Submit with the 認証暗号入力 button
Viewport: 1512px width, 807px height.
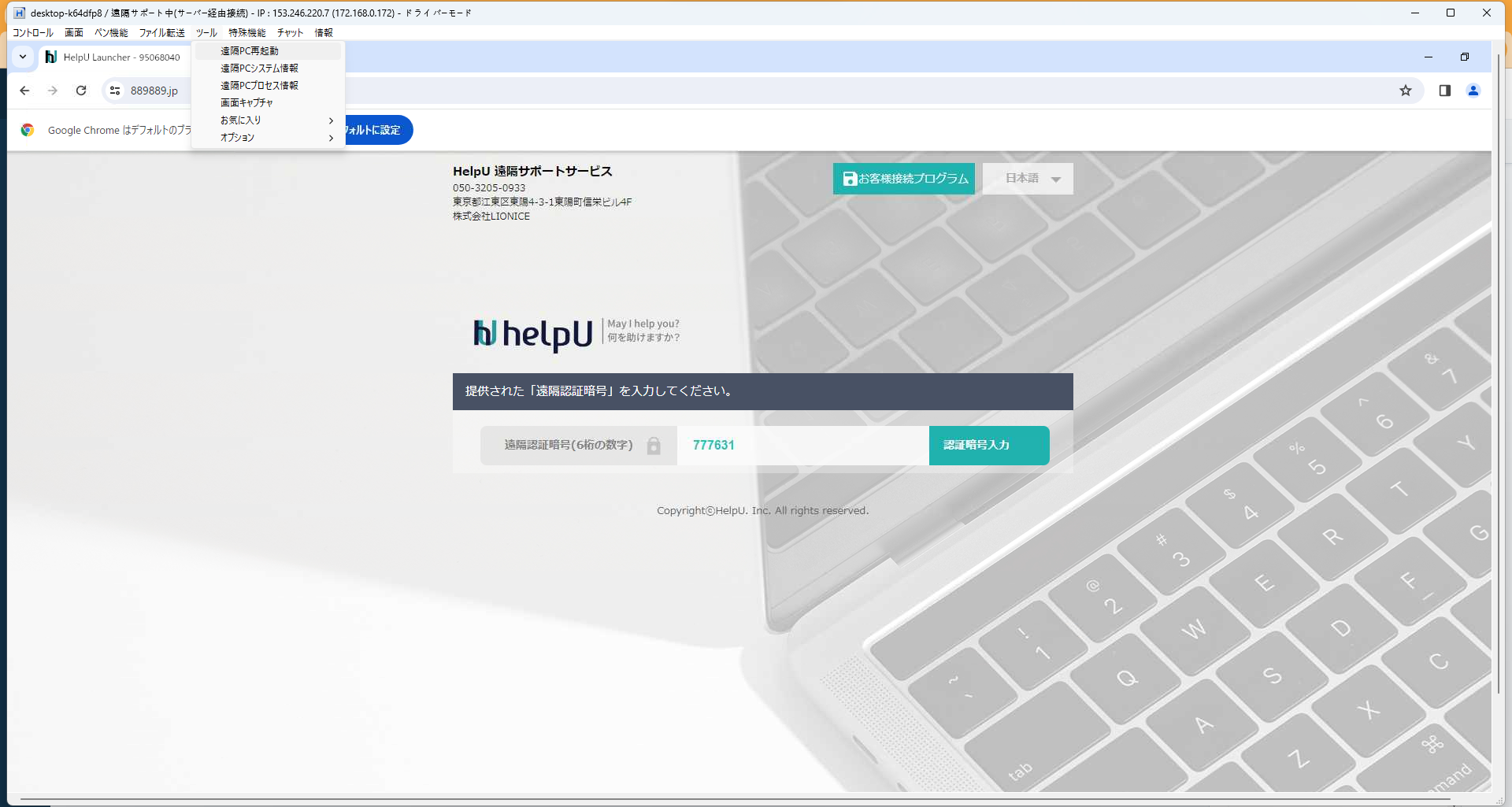(x=989, y=446)
